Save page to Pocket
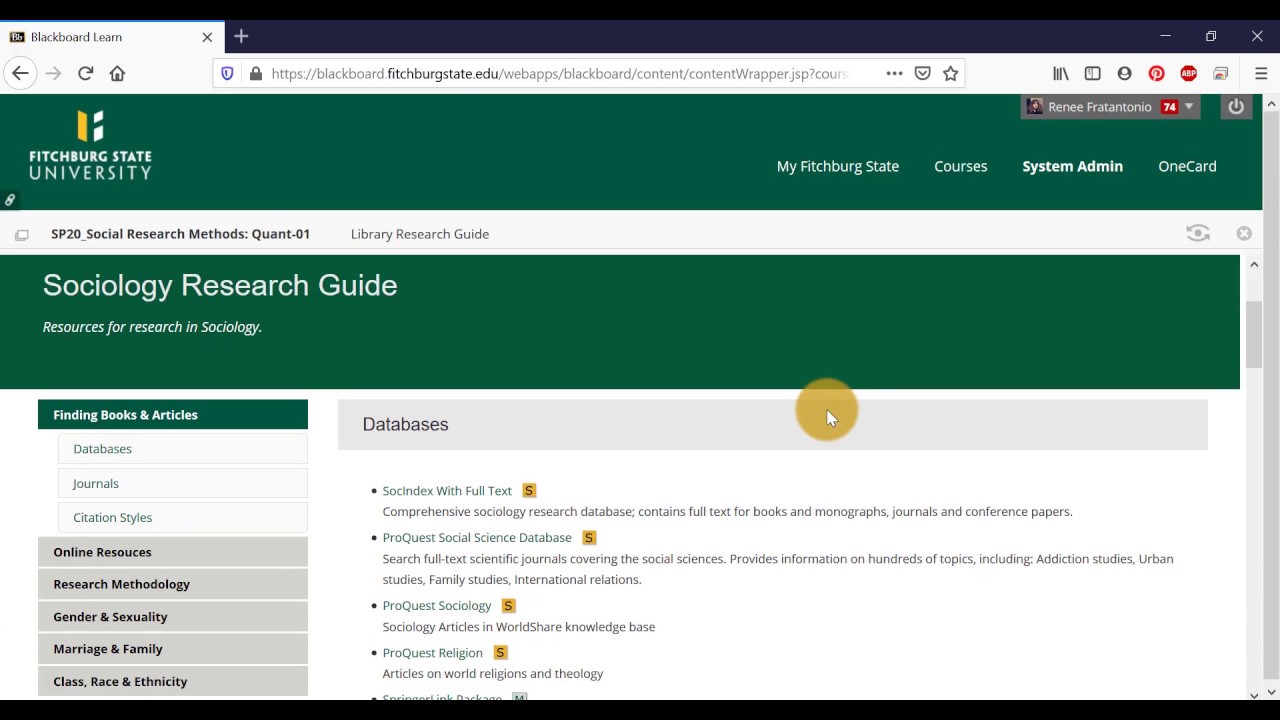This screenshot has width=1280, height=720. coord(923,73)
